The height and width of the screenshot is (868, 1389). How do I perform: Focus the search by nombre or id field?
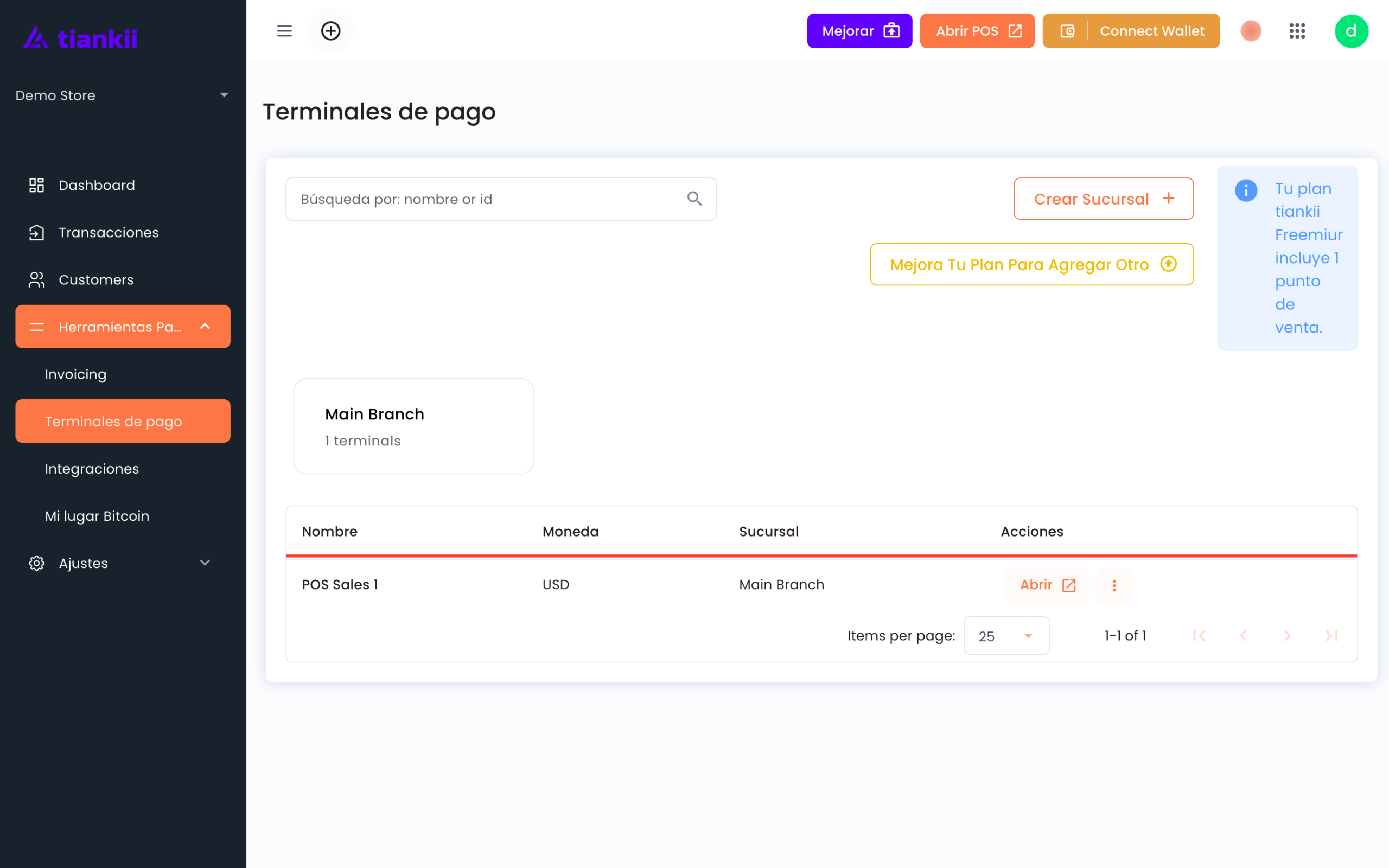[500, 199]
